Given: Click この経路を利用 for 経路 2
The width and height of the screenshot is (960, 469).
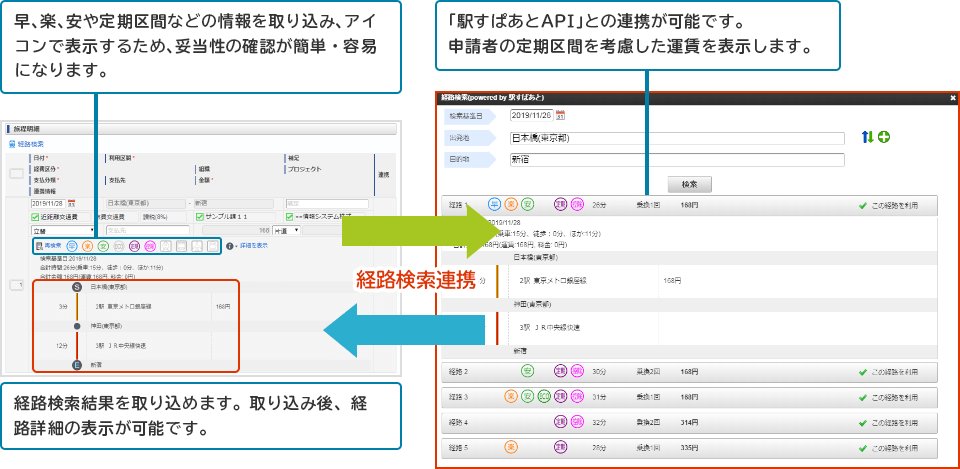Looking at the screenshot, I should click(888, 372).
